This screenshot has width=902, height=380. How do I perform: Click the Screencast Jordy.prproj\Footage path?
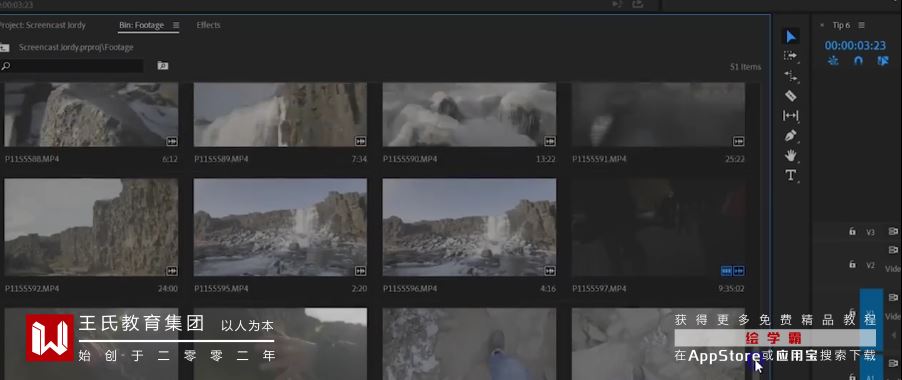(x=76, y=48)
